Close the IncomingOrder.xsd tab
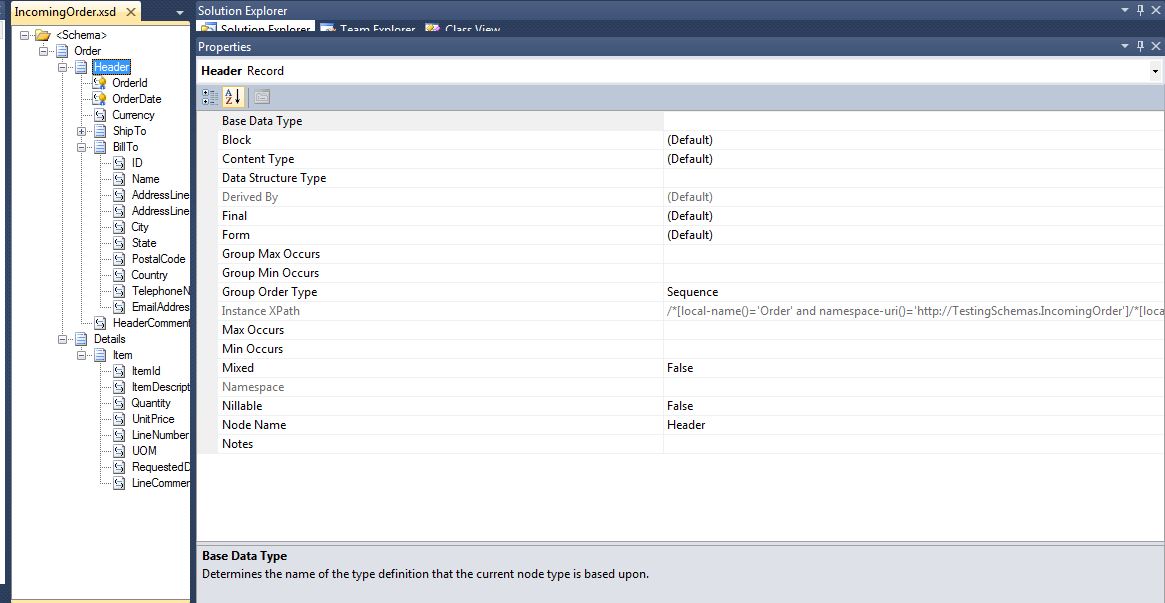The width and height of the screenshot is (1165, 603). coord(131,13)
